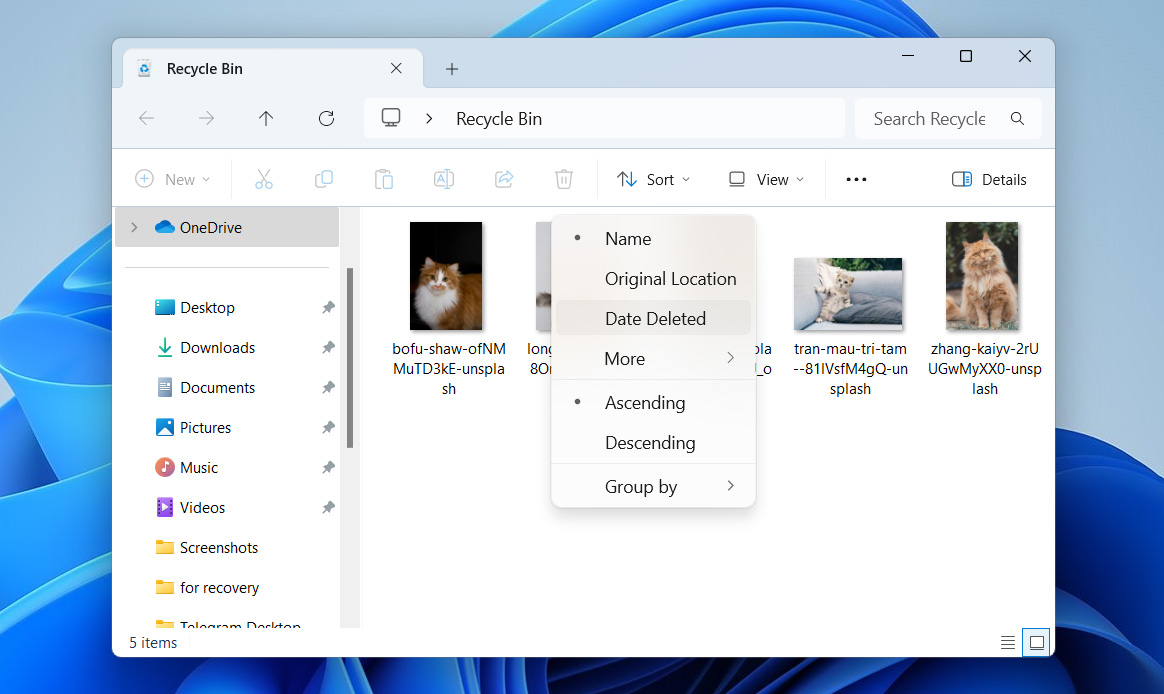1164x694 pixels.
Task: Select Descending sort order
Action: pos(653,442)
